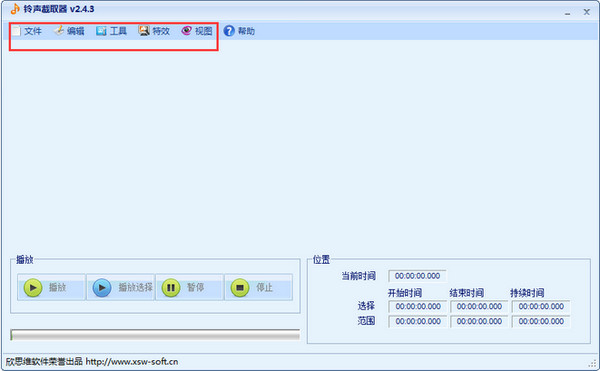Click the blue question mark help icon
Image resolution: width=600 pixels, height=371 pixels.
click(229, 31)
